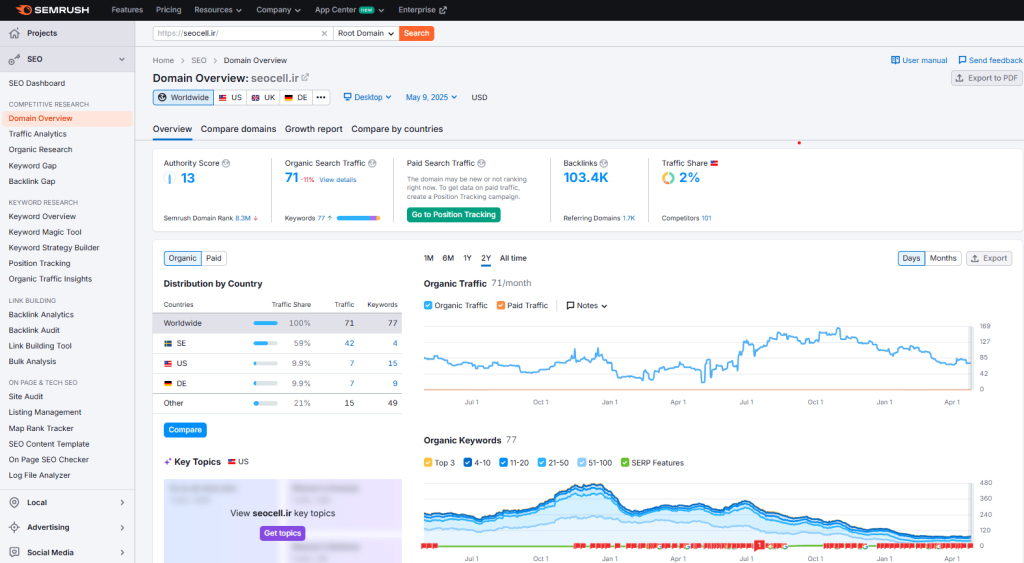
Task: Click Authority Score info icon
Action: [x=226, y=163]
